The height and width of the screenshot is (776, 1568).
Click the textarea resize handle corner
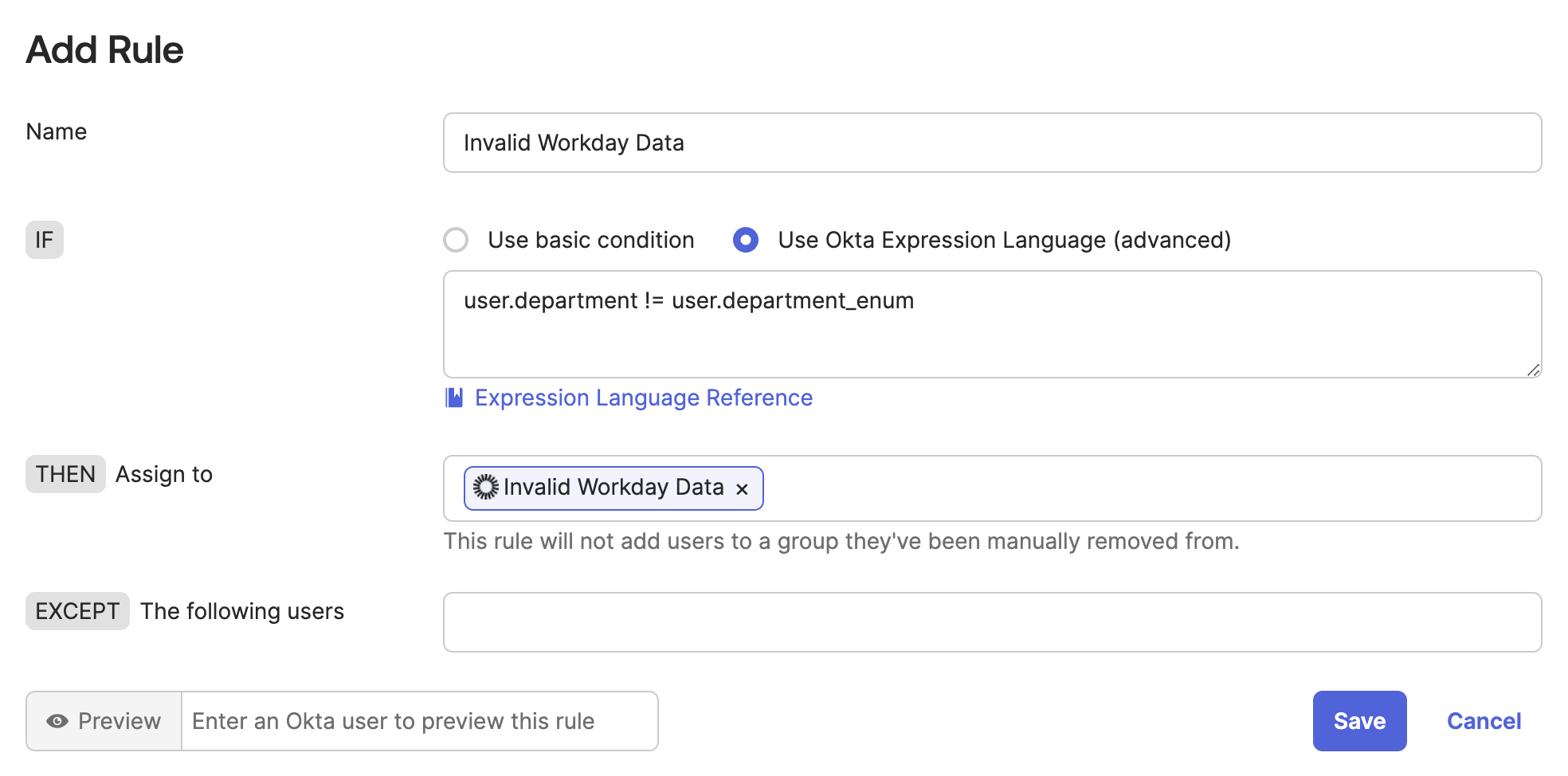pos(1534,370)
